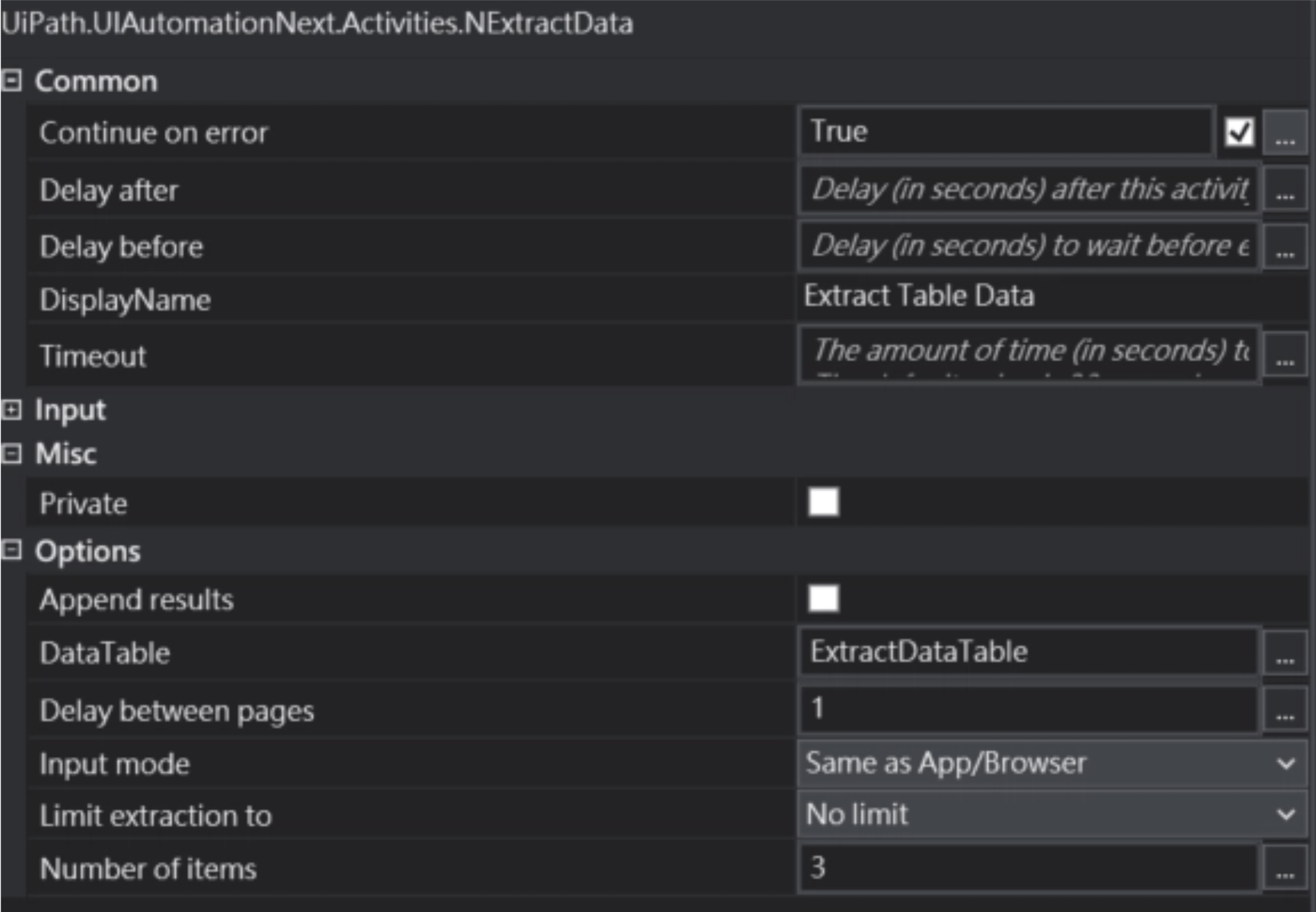Viewport: 1316px width, 912px height.
Task: Uncheck the Continue on error checkbox
Action: tap(1239, 132)
